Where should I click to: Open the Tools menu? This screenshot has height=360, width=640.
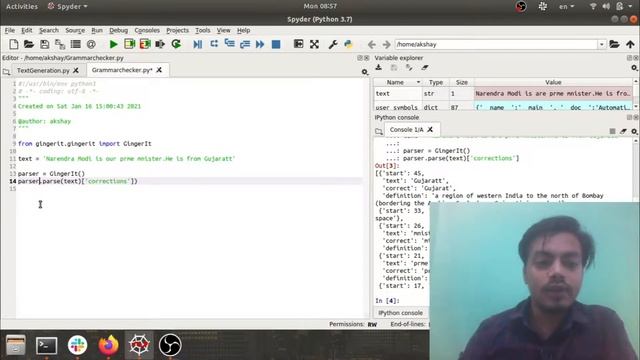(202, 30)
